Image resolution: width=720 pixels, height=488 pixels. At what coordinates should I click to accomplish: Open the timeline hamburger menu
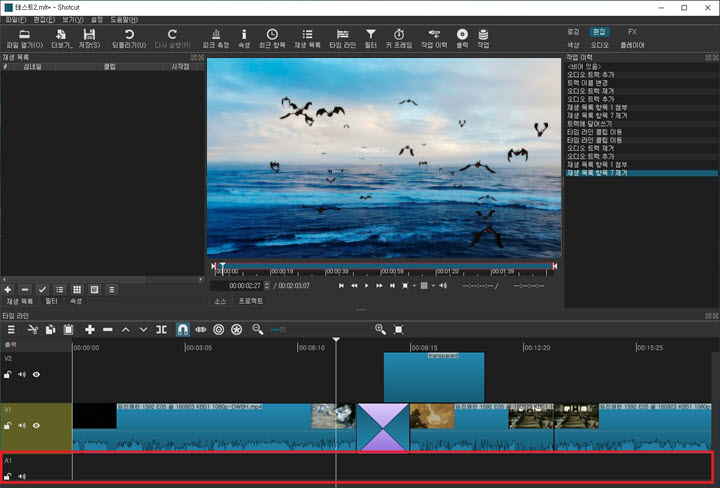(11, 329)
